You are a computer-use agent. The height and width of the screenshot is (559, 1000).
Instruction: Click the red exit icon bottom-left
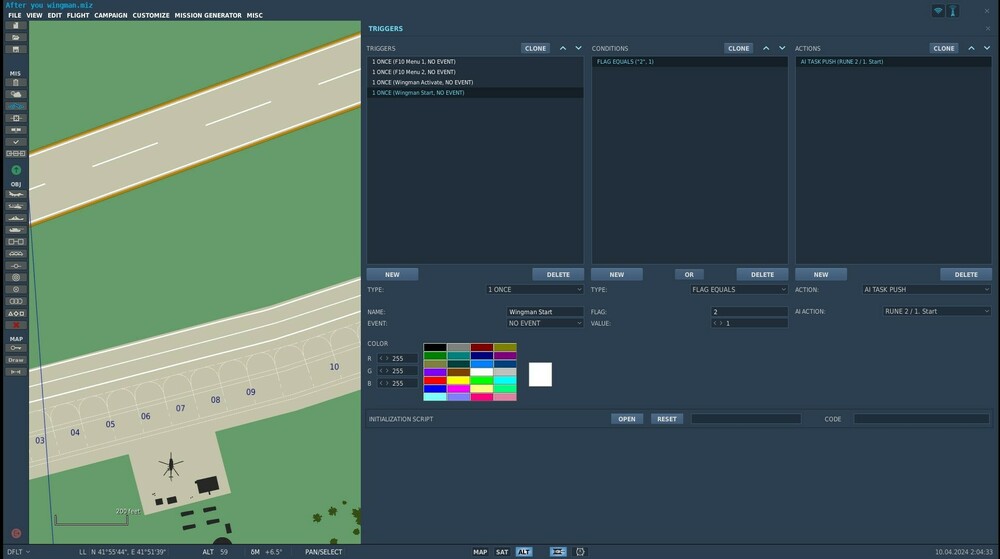(16, 534)
